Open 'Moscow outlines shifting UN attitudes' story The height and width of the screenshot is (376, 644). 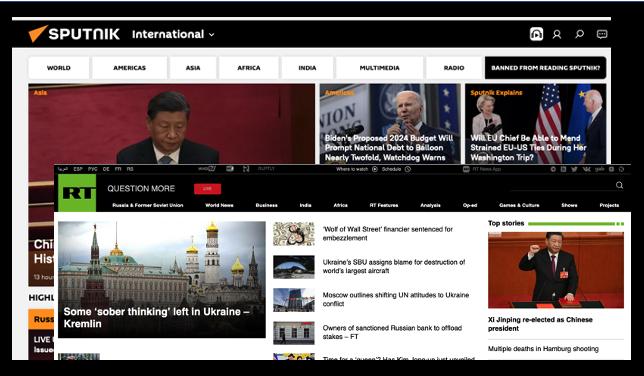click(x=396, y=299)
